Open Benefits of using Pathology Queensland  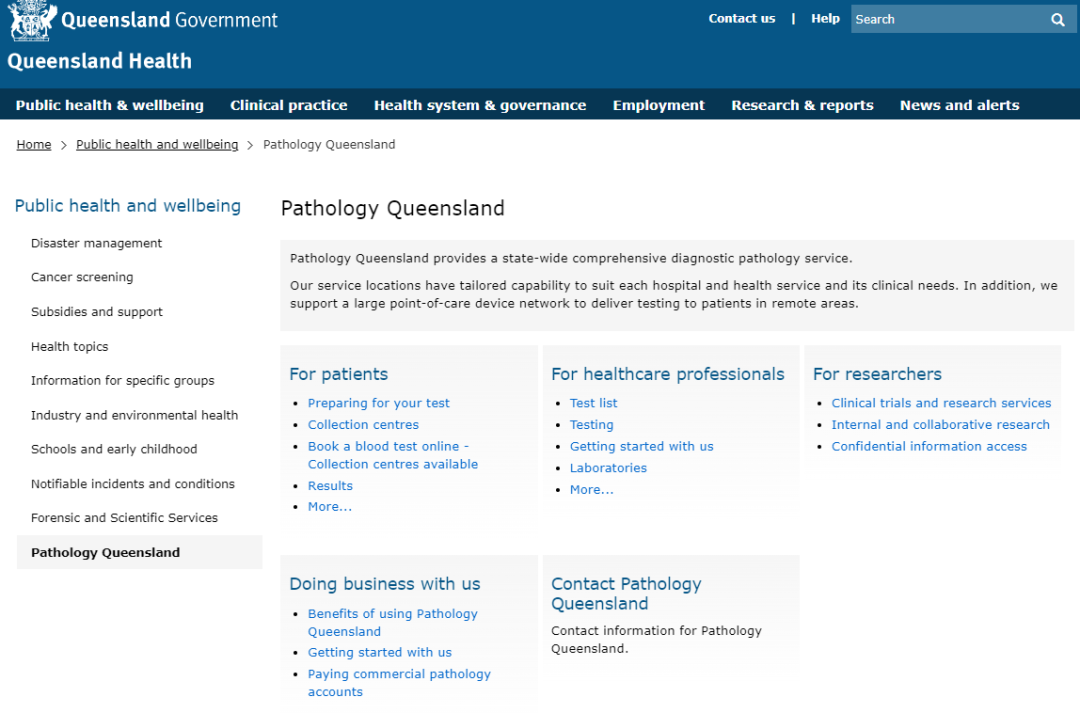(393, 623)
